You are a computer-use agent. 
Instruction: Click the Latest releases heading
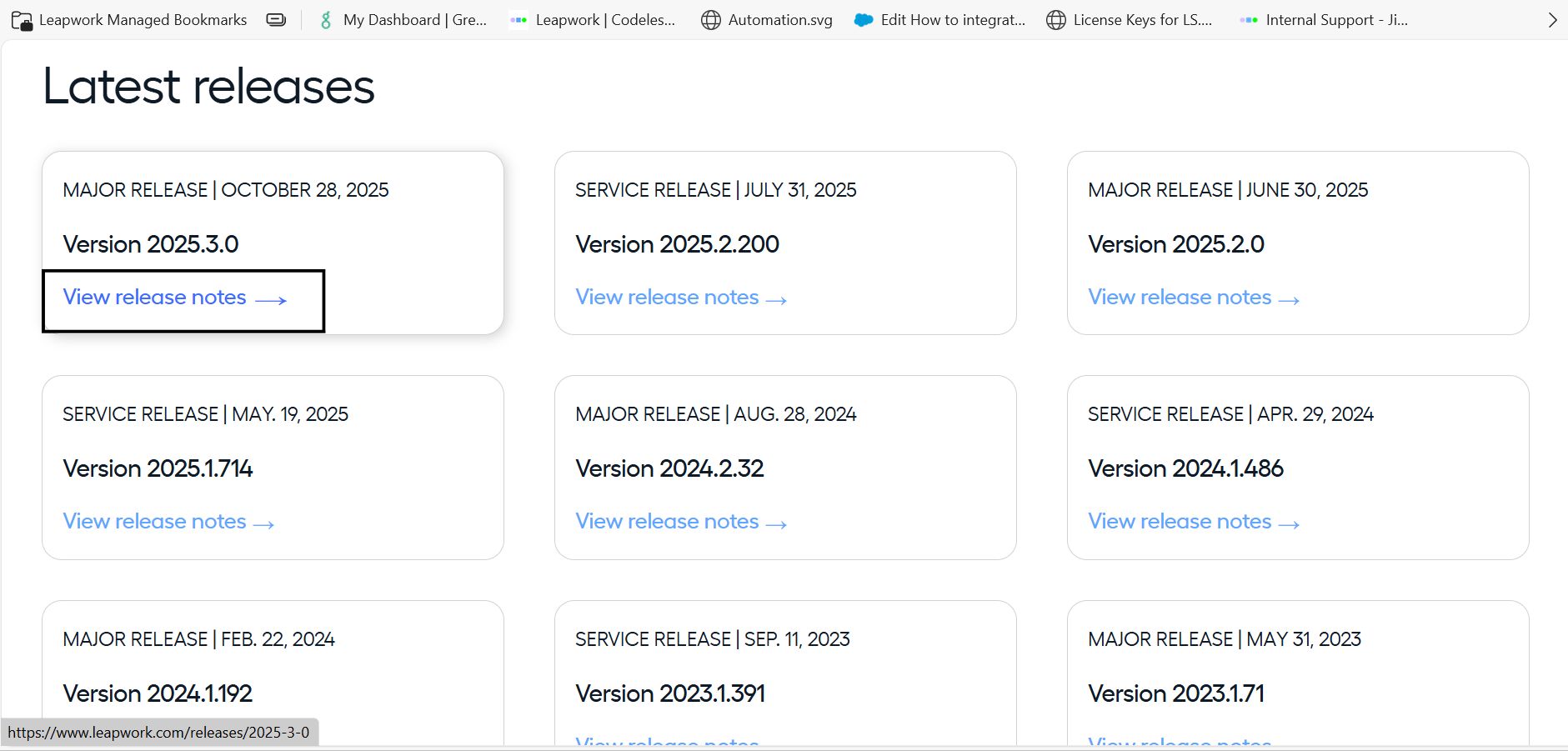208,87
